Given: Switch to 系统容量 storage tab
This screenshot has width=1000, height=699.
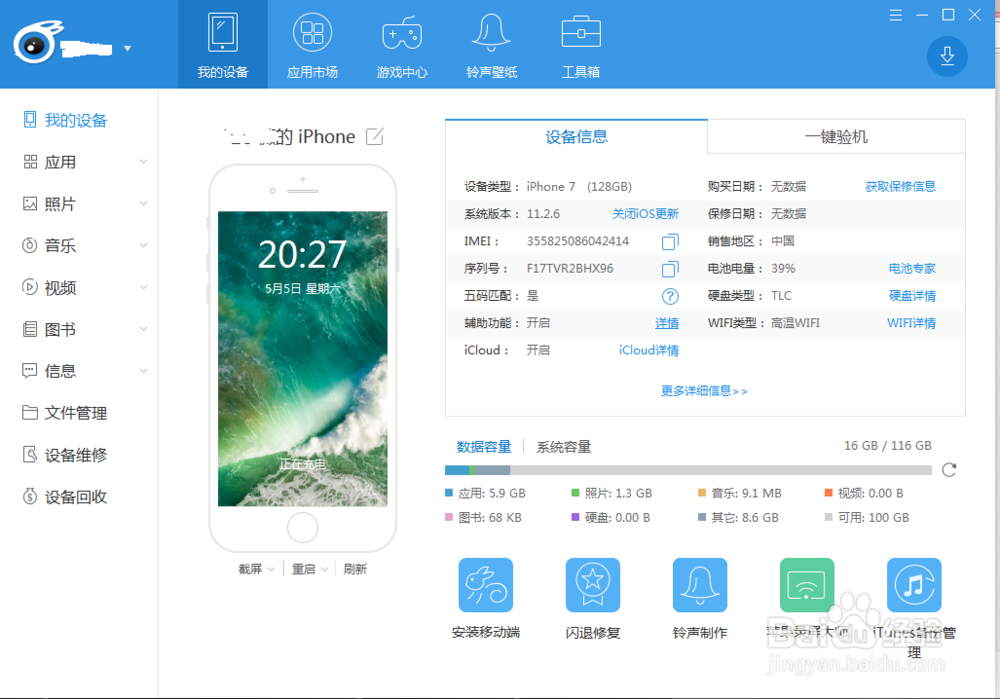Looking at the screenshot, I should point(564,446).
